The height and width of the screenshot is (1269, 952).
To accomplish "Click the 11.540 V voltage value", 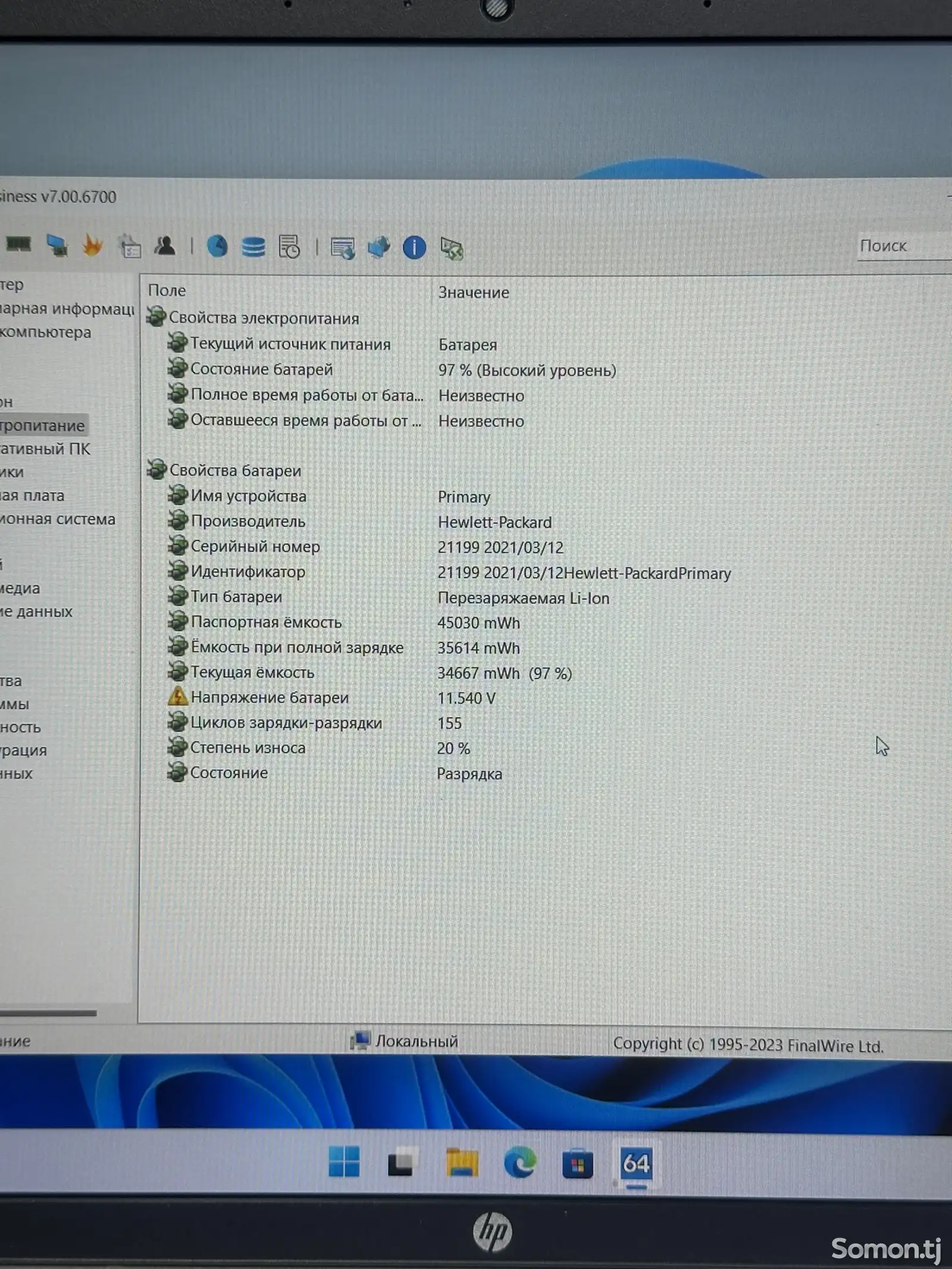I will click(466, 698).
